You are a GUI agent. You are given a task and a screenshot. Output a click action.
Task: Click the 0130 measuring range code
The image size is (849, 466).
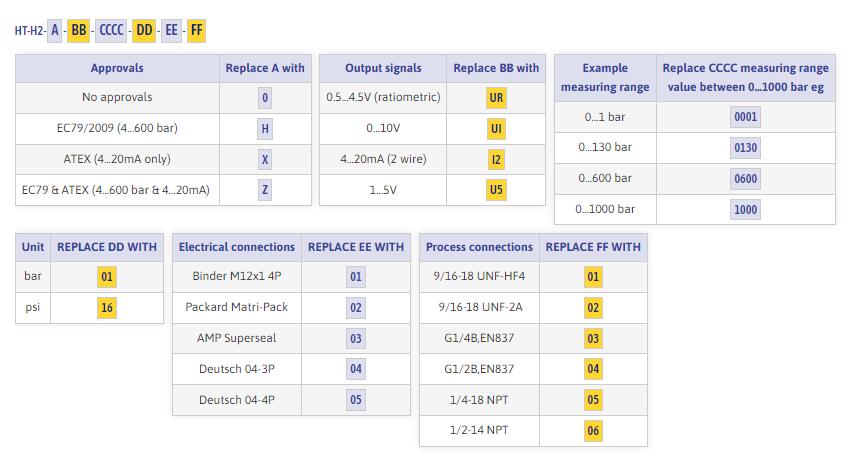746,148
